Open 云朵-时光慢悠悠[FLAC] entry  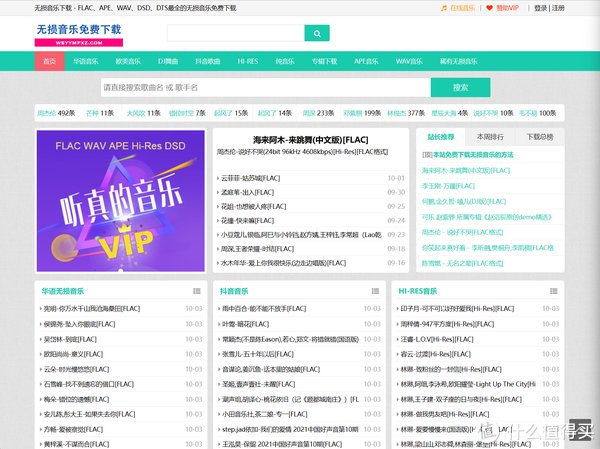76,369
